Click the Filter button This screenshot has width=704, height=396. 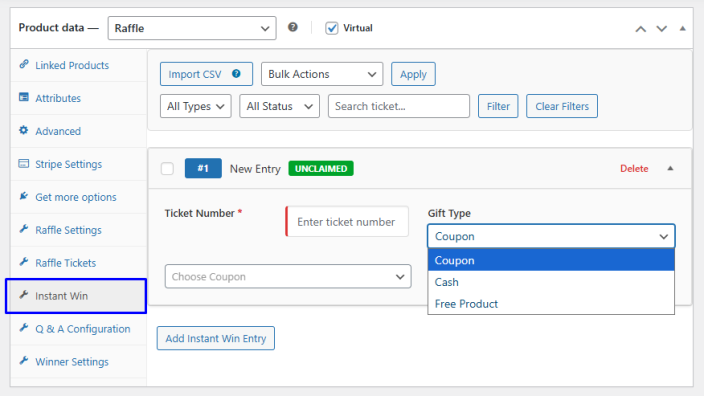coord(498,106)
